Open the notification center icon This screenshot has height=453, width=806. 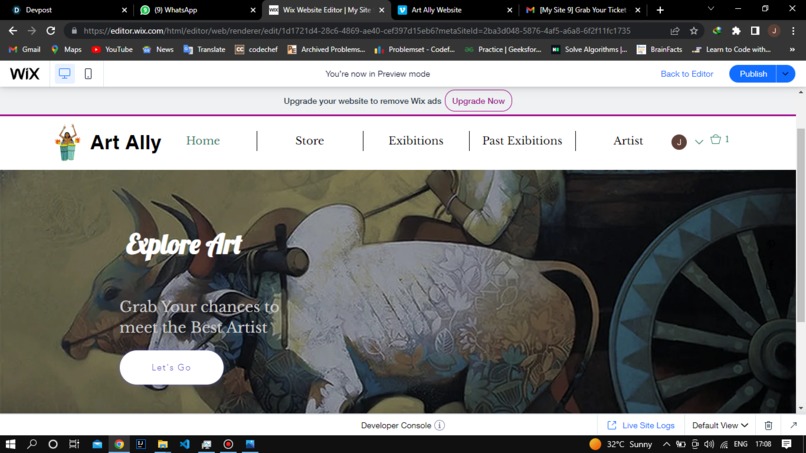coord(786,444)
